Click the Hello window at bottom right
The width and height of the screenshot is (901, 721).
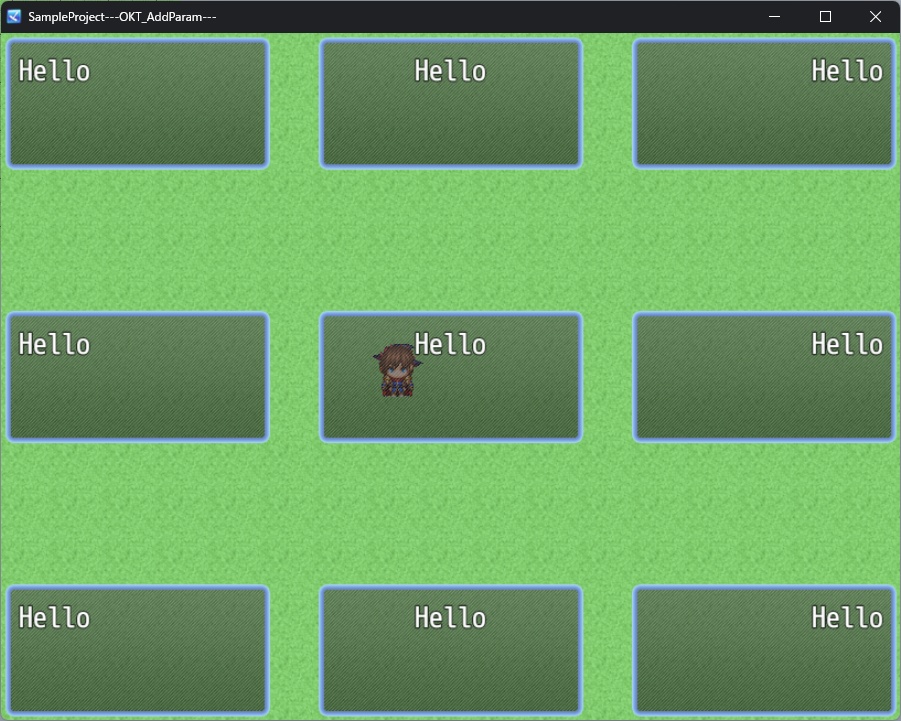click(x=764, y=651)
